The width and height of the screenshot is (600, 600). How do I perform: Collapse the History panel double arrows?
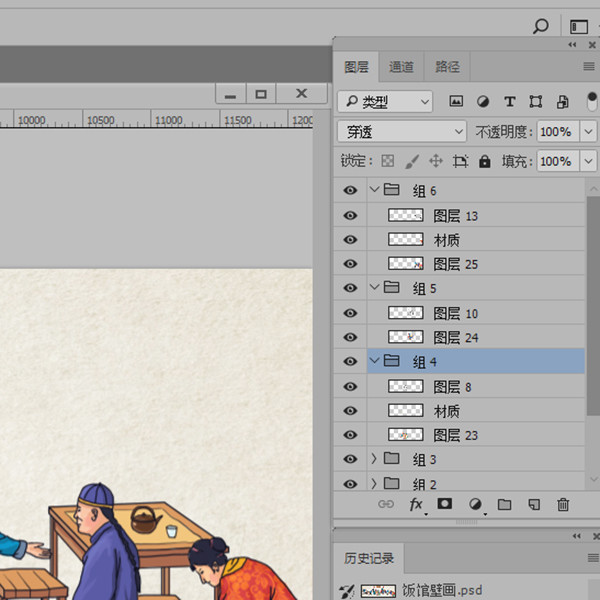pyautogui.click(x=577, y=536)
